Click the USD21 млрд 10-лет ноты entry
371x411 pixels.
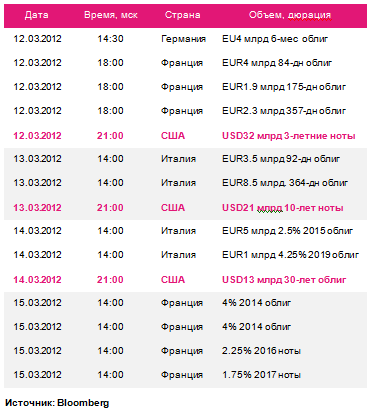click(x=283, y=208)
